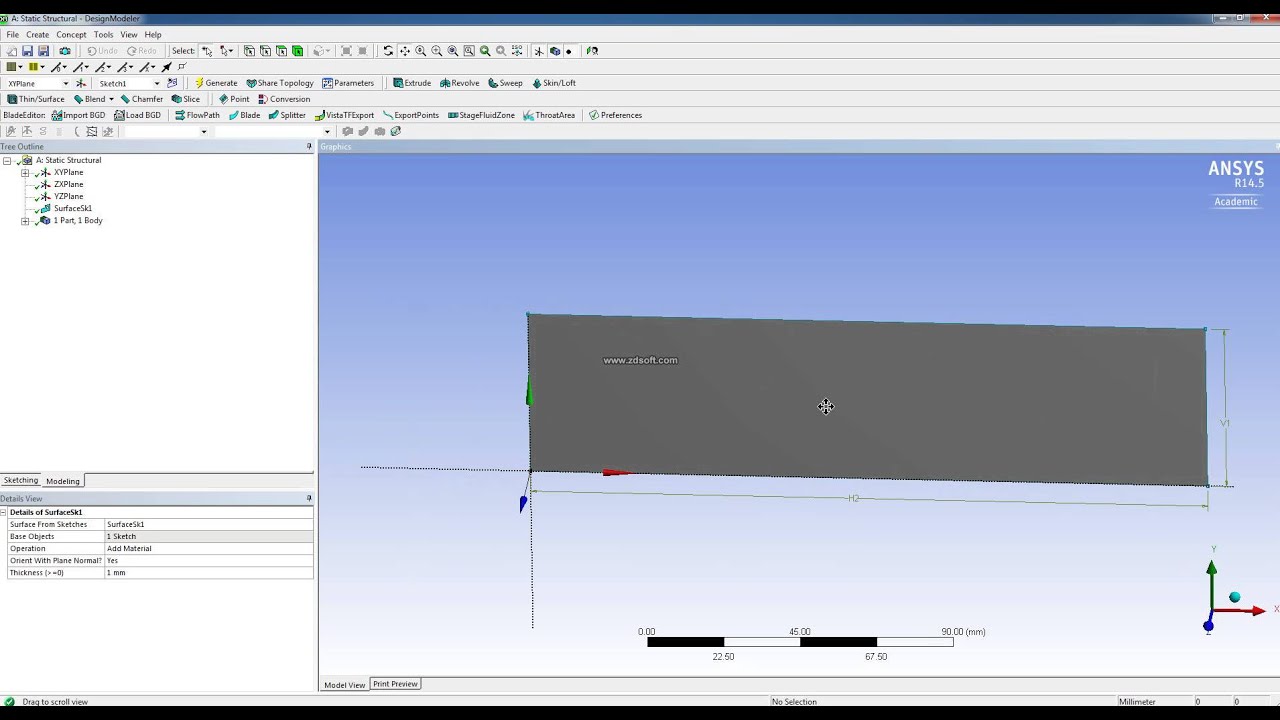Click the ISO isometric view icon

517,51
